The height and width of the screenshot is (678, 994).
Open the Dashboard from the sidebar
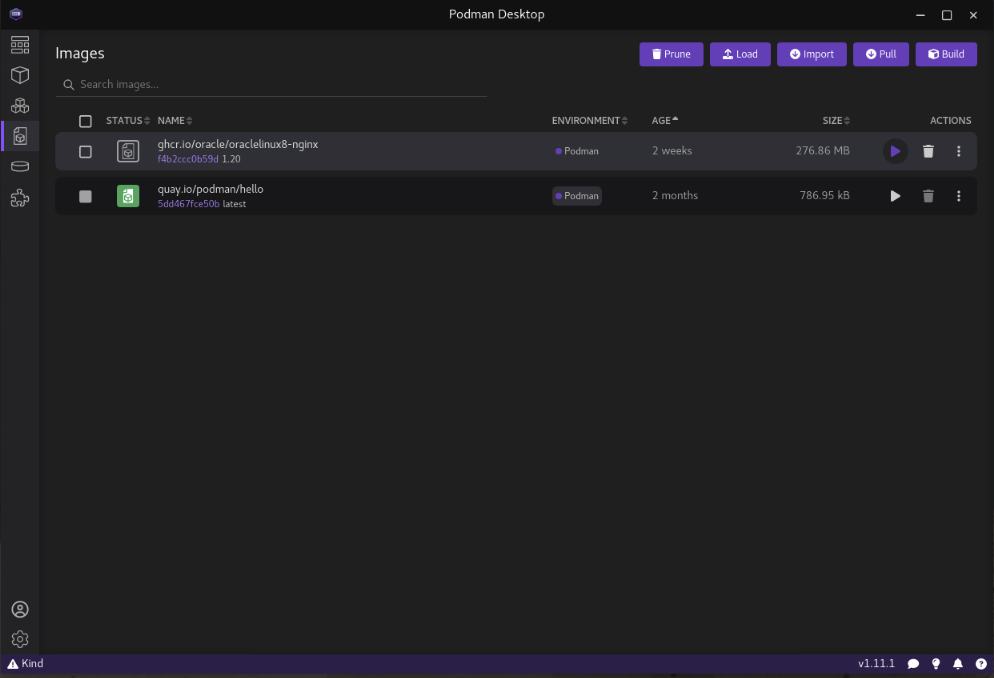click(20, 45)
